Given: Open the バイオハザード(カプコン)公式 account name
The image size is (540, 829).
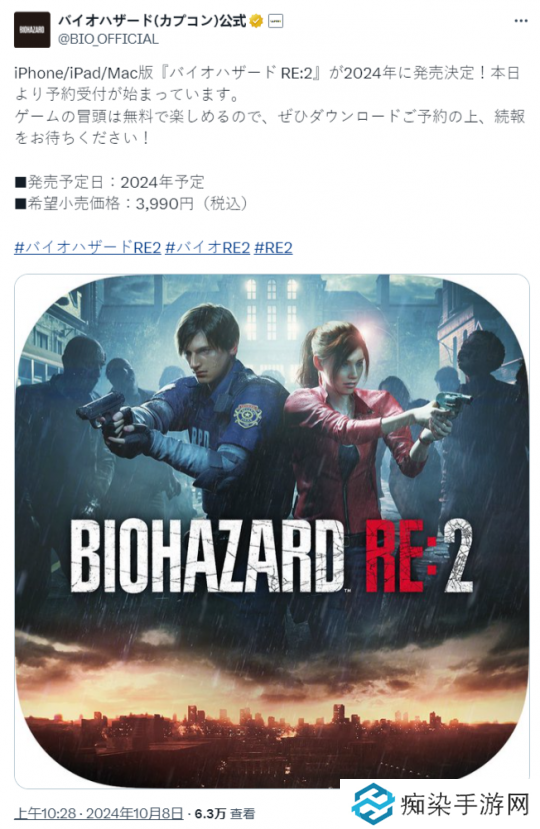Looking at the screenshot, I should (x=152, y=21).
